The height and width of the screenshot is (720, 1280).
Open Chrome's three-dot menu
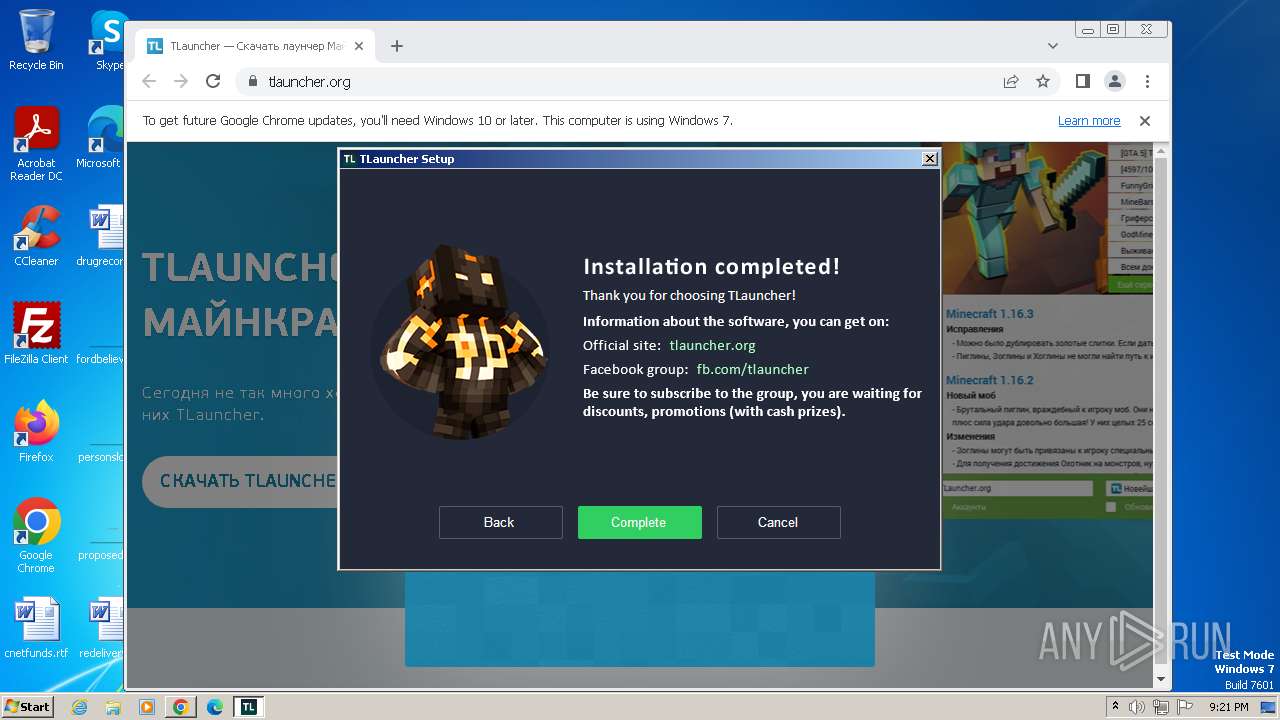point(1147,82)
